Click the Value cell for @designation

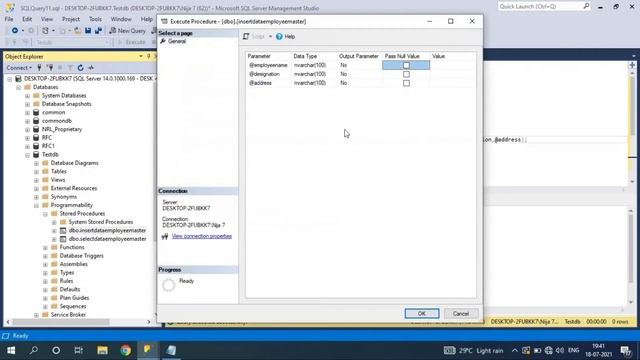point(453,74)
